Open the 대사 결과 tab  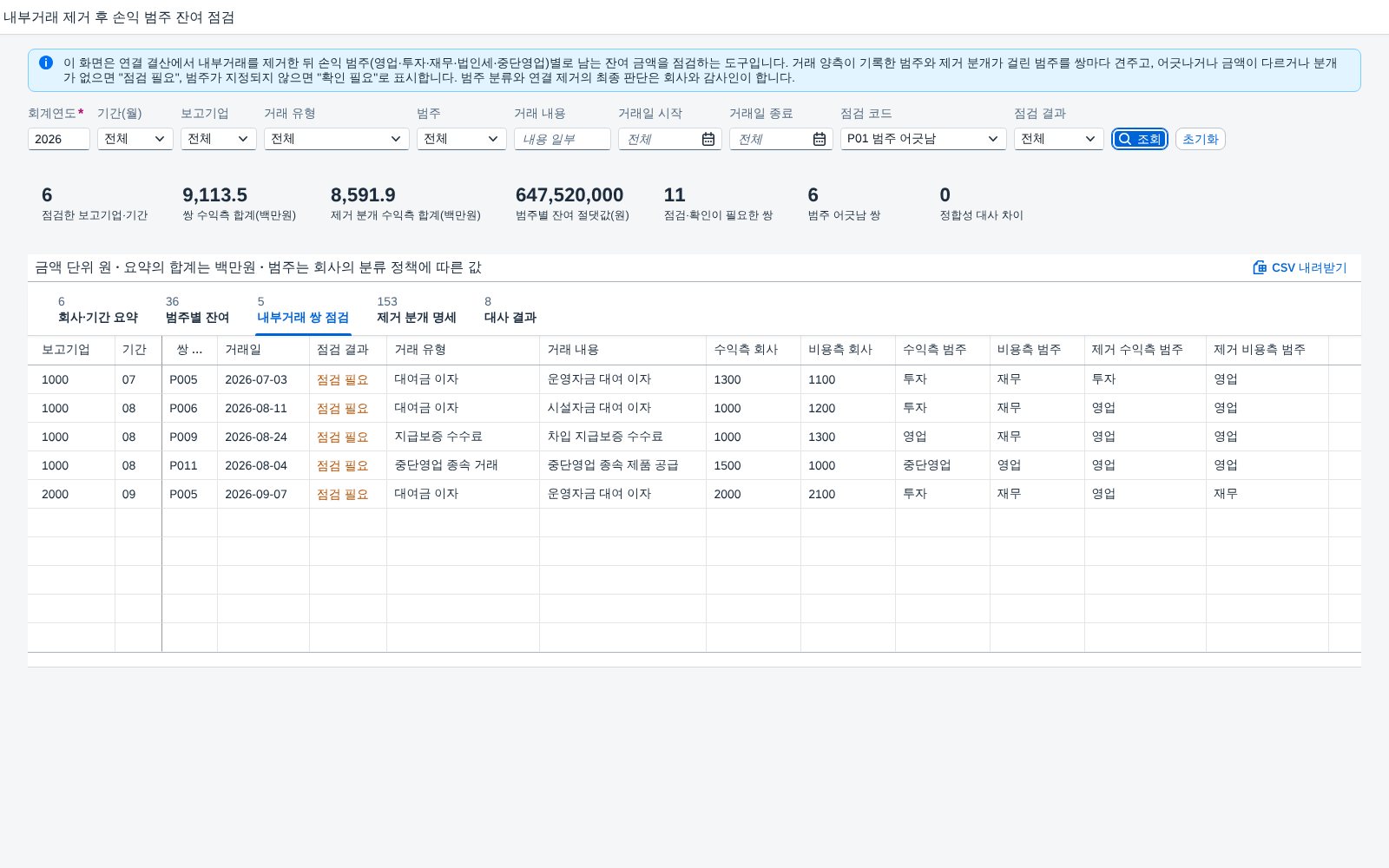coord(510,310)
